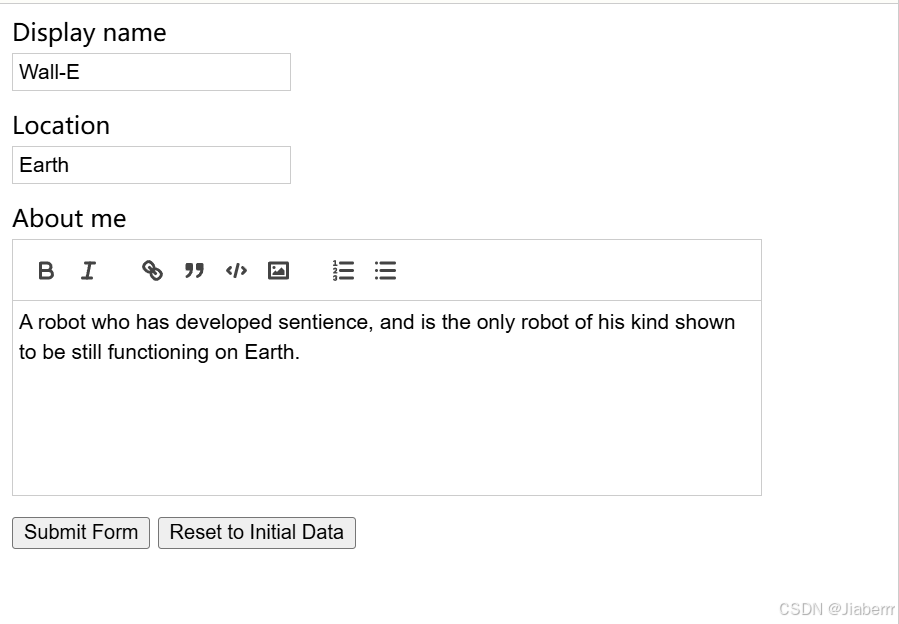Viewport: 899px width, 624px height.
Task: Click the Display name label
Action: pos(89,33)
